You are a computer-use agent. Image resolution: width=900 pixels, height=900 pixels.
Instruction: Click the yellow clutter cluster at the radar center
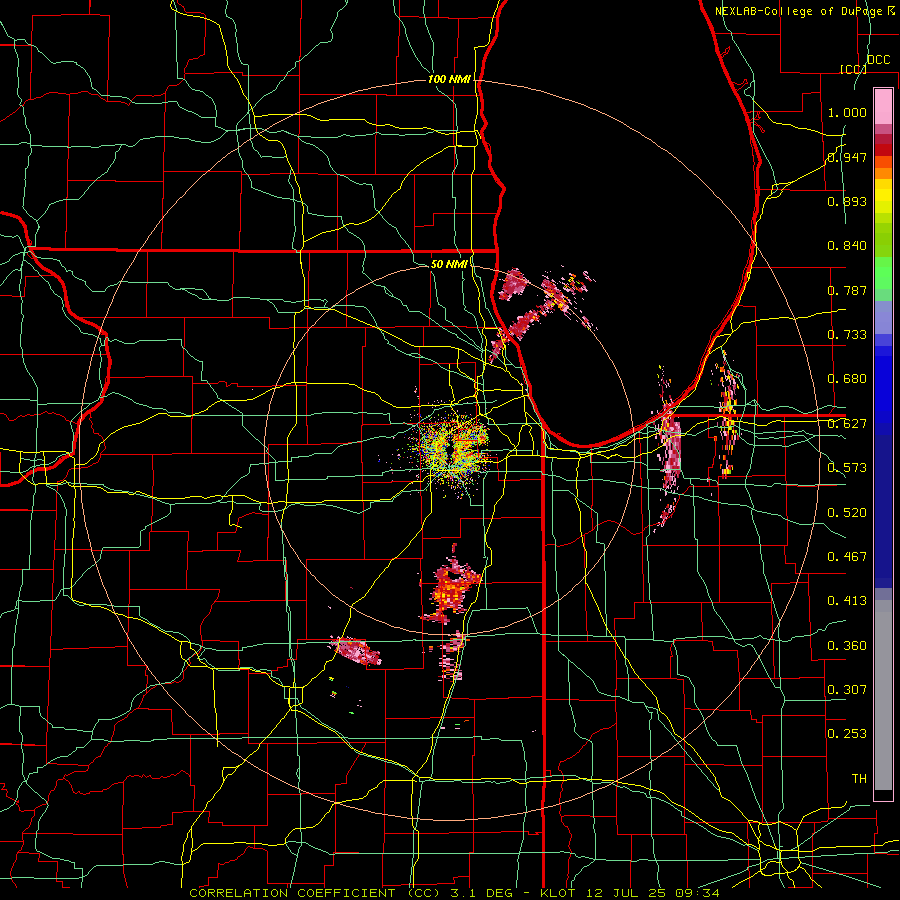click(x=452, y=450)
